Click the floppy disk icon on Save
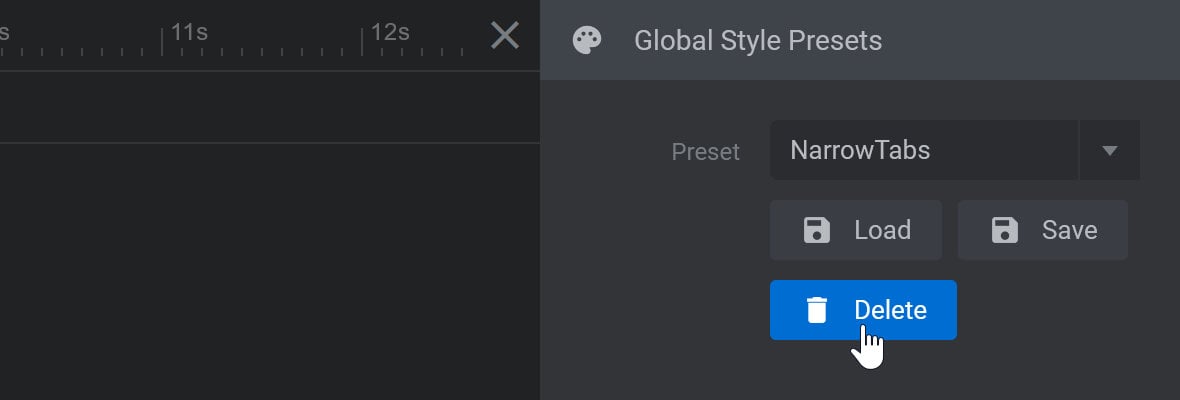The width and height of the screenshot is (1180, 400). [1005, 230]
